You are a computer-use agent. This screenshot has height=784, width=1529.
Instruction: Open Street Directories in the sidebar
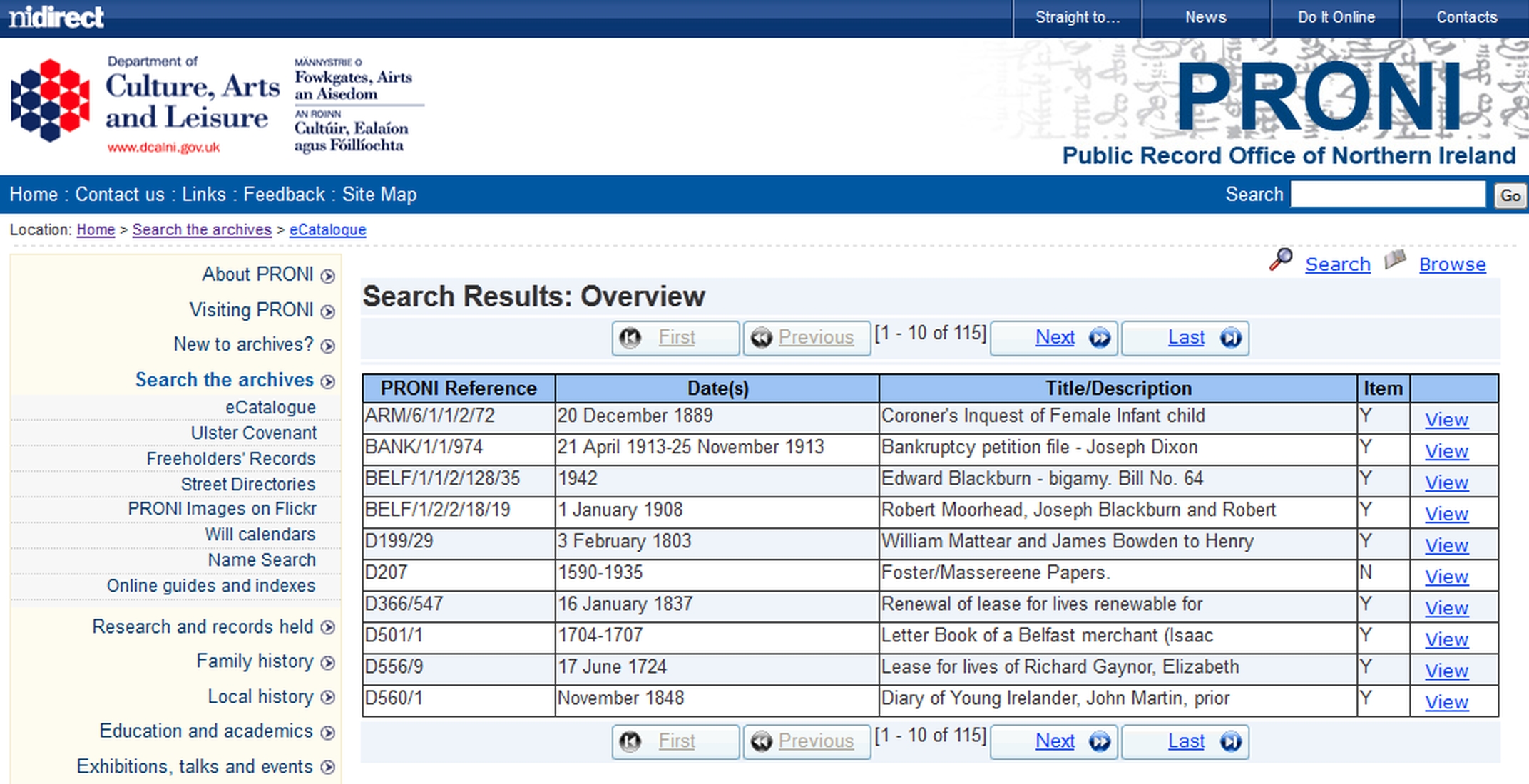point(247,484)
